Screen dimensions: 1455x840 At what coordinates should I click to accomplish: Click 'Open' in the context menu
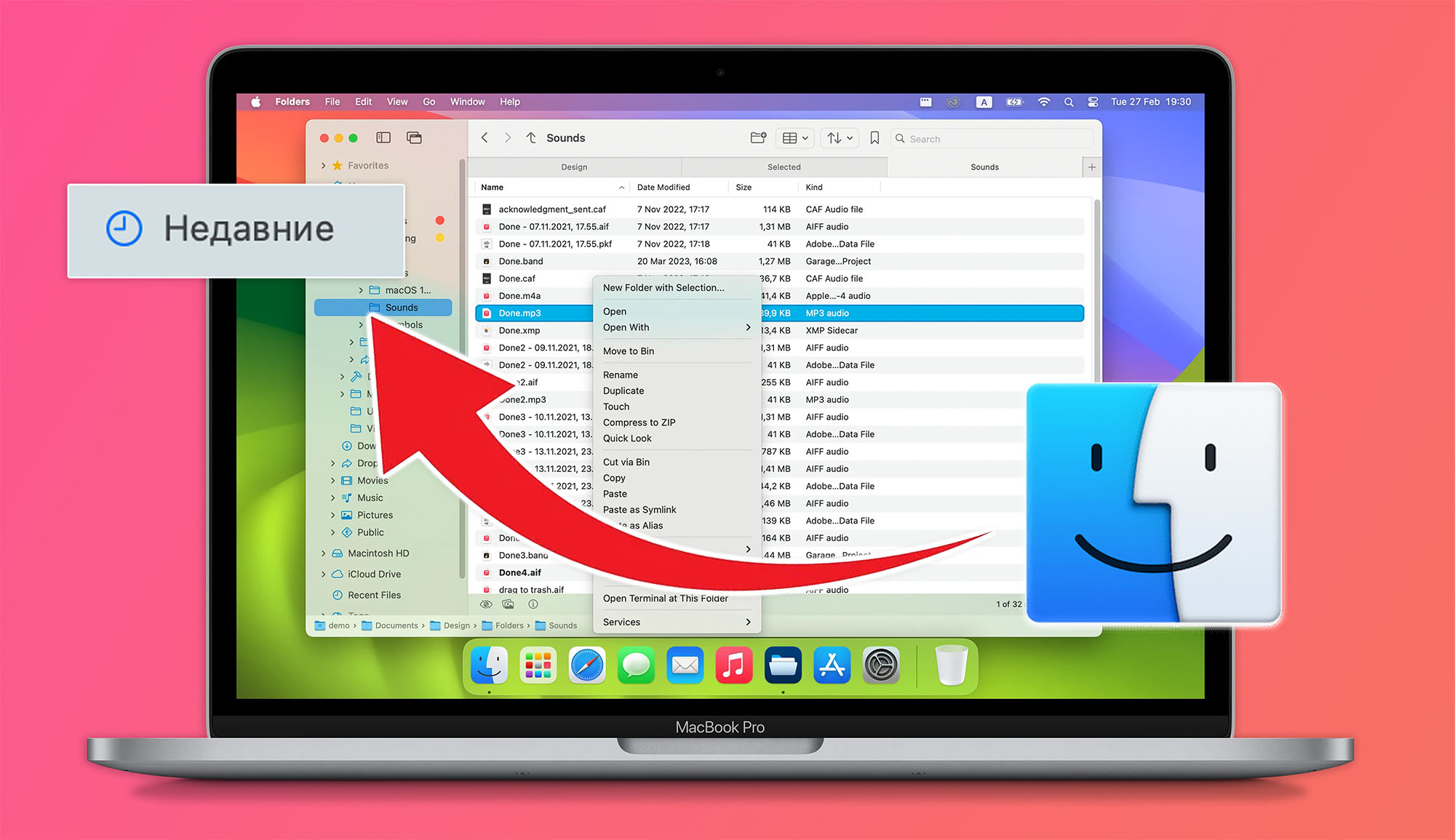click(x=613, y=311)
